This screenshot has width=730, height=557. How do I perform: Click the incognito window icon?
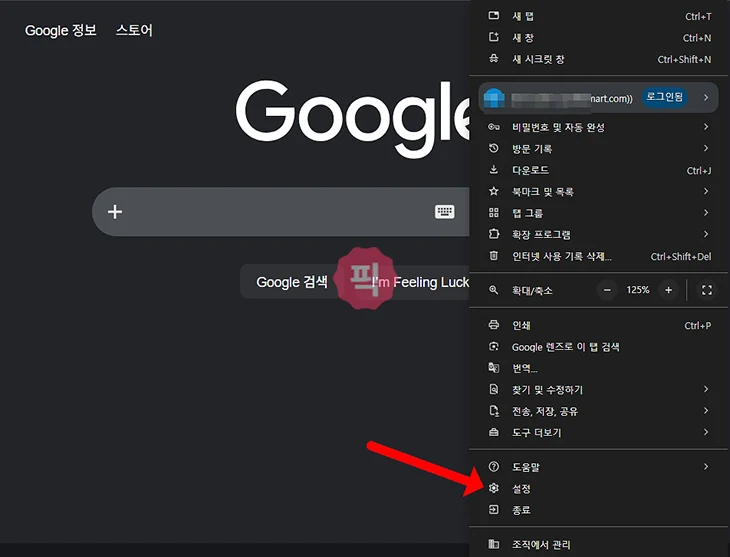coord(493,59)
